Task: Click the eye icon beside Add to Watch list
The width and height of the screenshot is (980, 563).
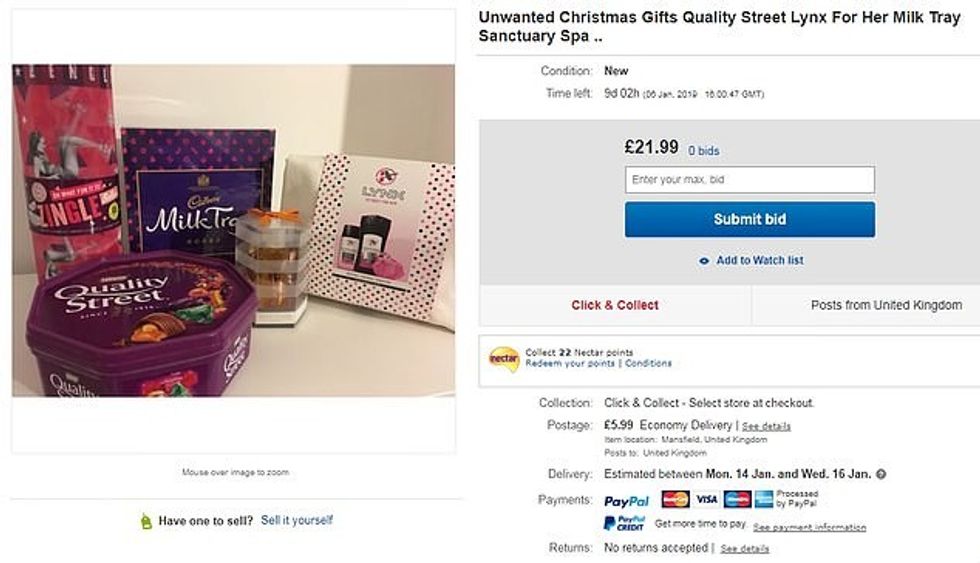Action: pos(705,261)
